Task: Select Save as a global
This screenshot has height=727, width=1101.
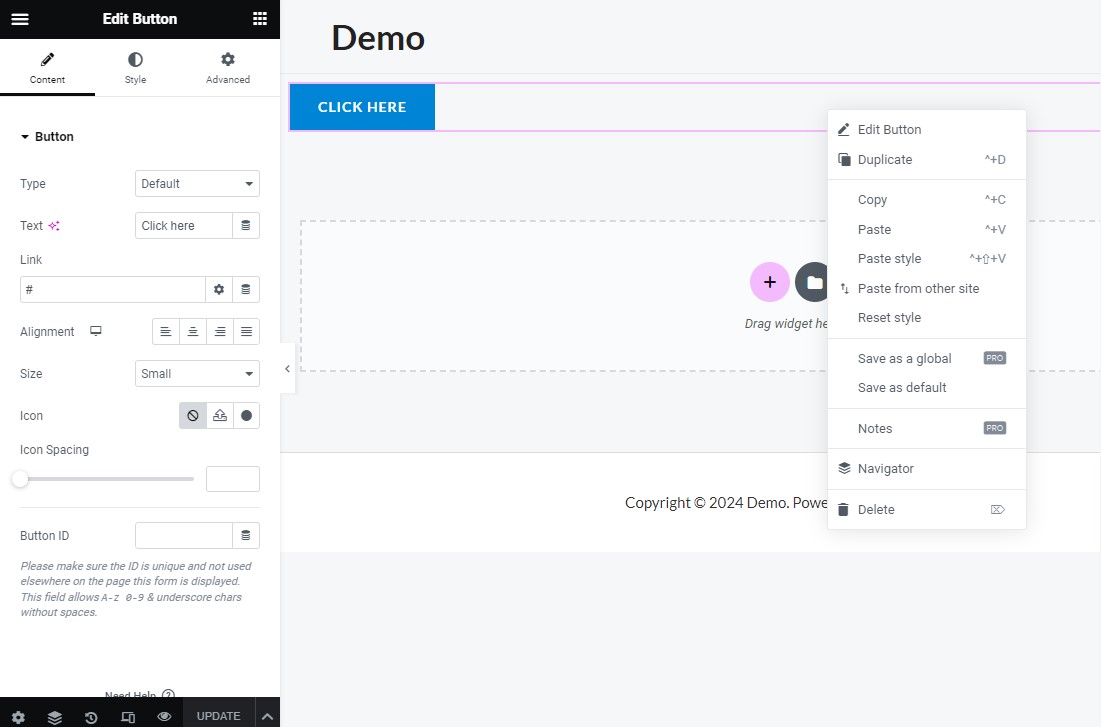Action: (x=927, y=358)
